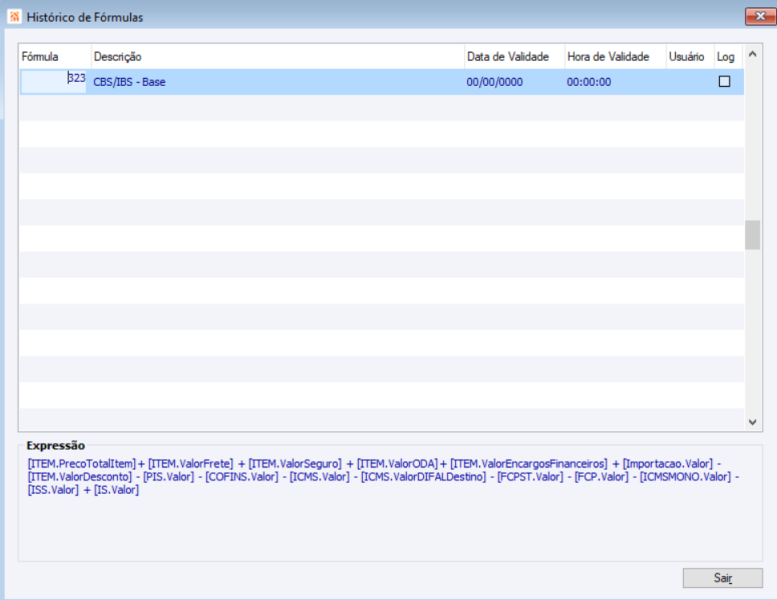Sort by the Descrição column header

pos(278,56)
